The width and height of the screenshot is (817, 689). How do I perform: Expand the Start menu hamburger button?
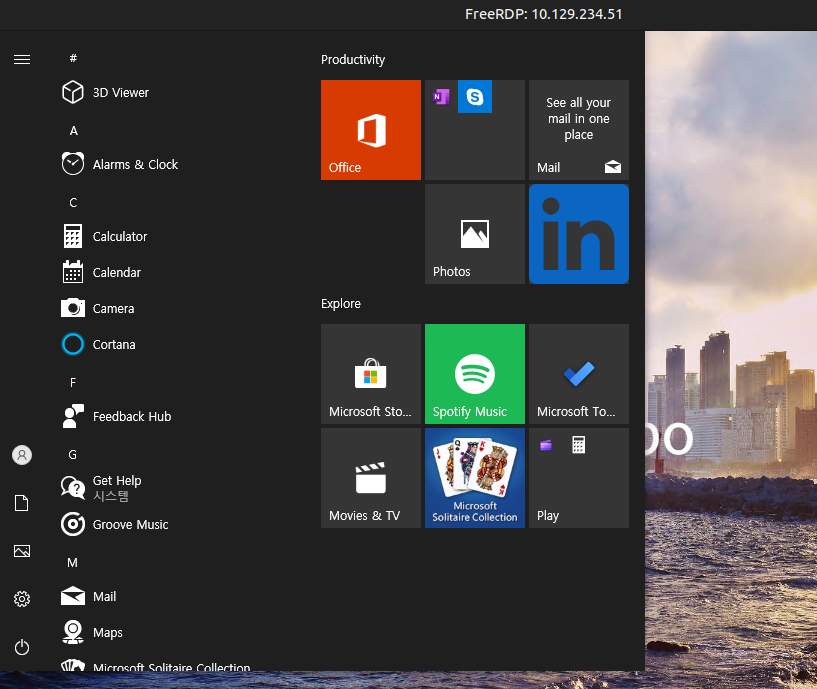(22, 59)
